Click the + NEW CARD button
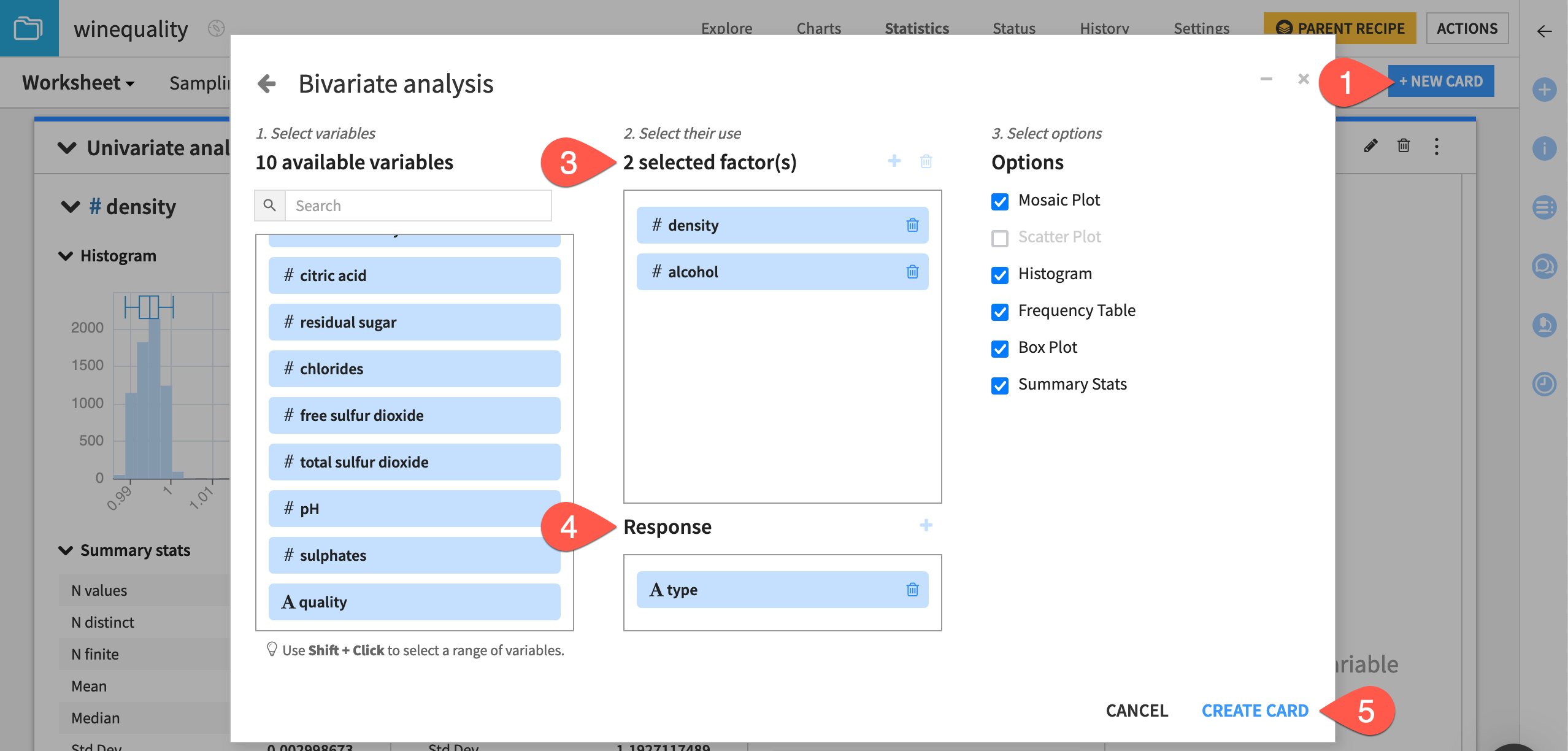This screenshot has height=751, width=1568. [1441, 81]
